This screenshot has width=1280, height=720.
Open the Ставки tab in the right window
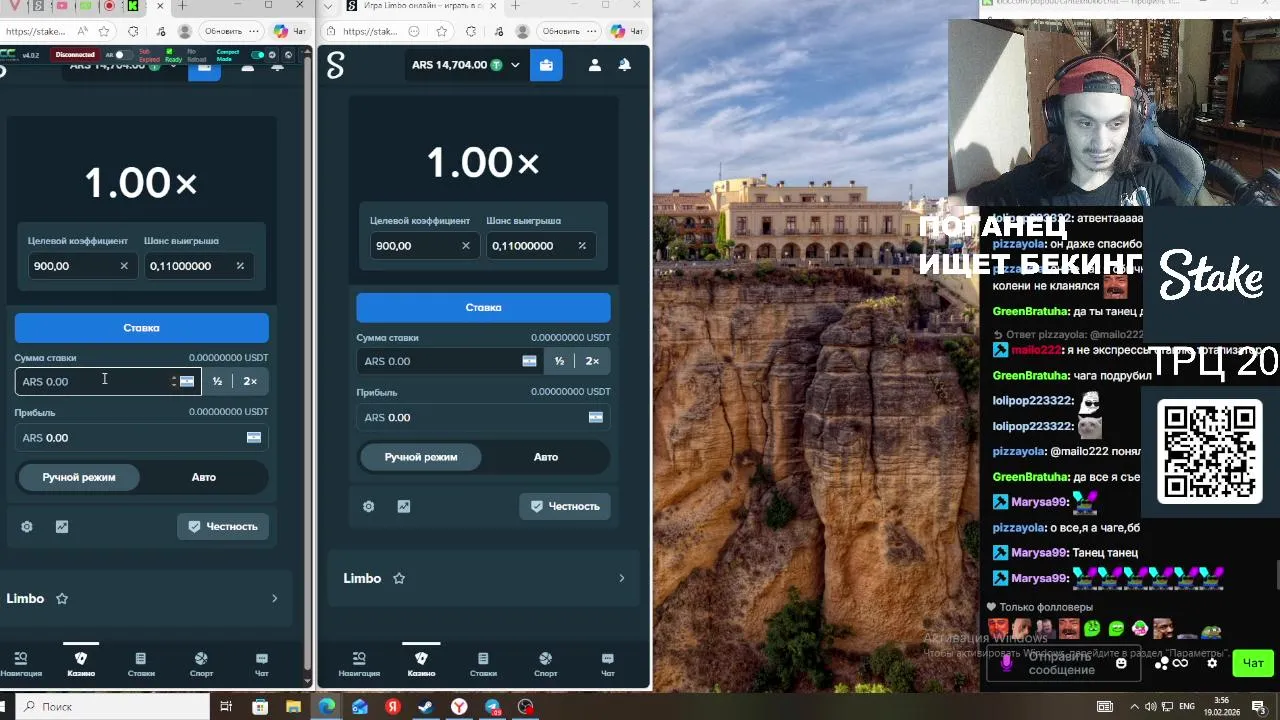pos(483,664)
